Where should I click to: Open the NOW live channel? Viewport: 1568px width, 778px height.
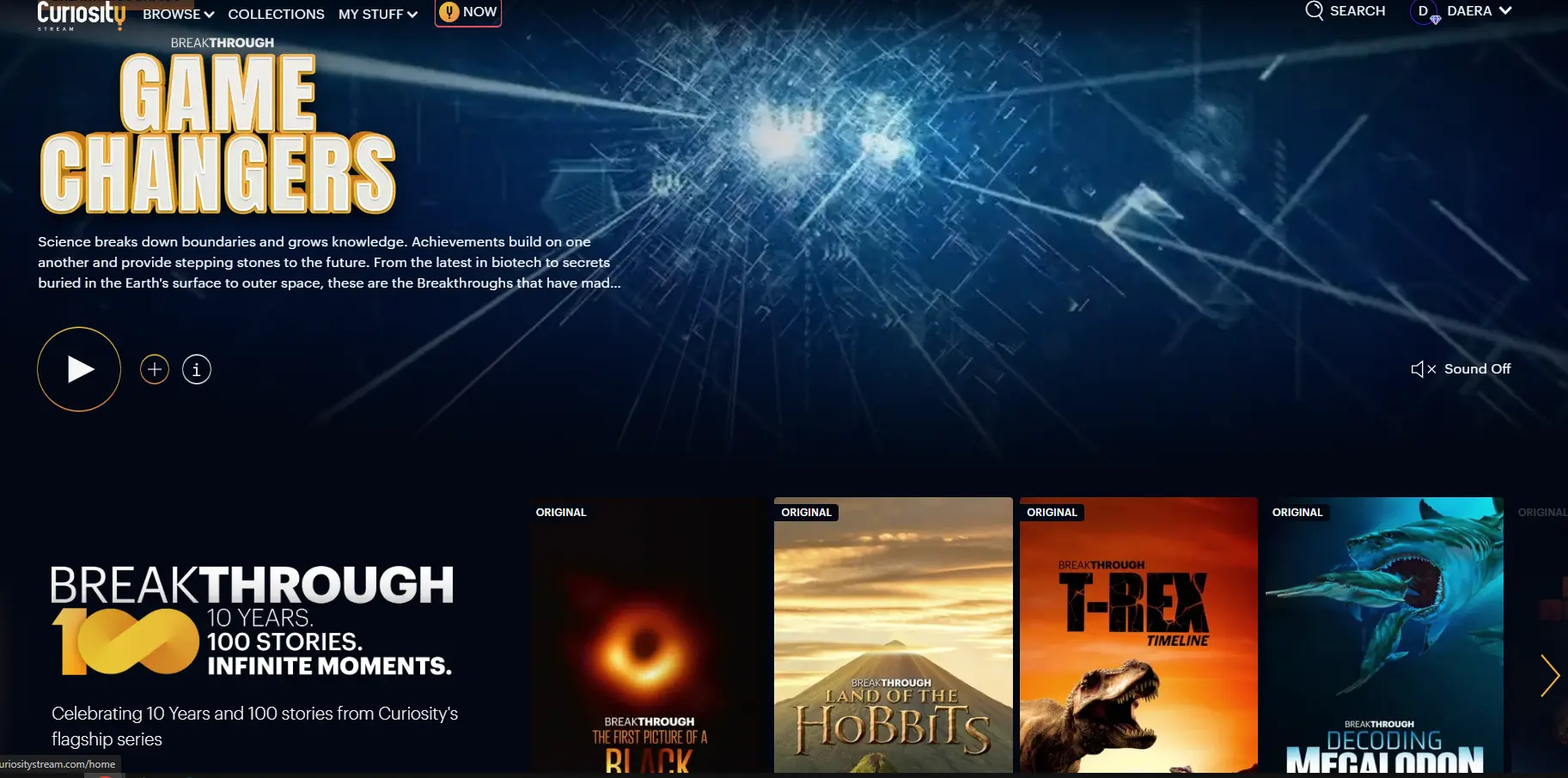point(468,12)
